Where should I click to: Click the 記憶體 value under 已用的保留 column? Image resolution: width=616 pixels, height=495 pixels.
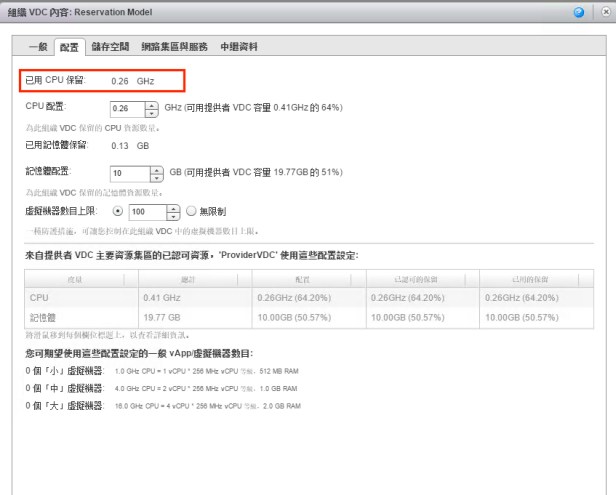coord(522,317)
